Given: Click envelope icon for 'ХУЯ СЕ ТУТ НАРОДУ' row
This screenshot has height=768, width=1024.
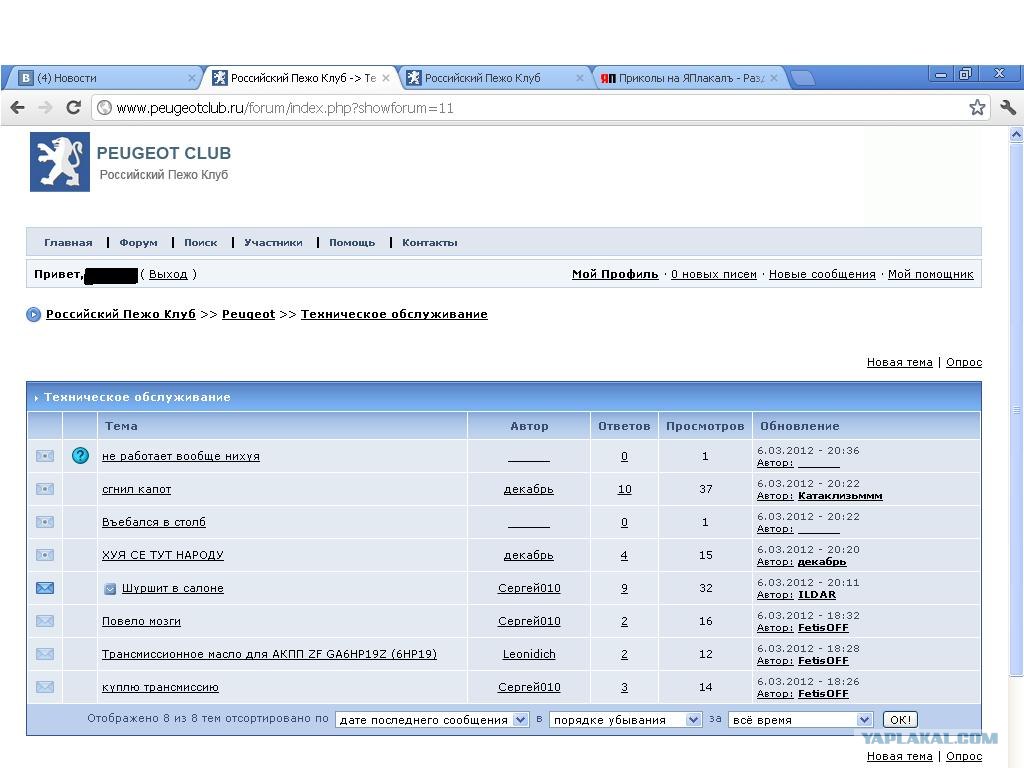Looking at the screenshot, I should [x=45, y=555].
